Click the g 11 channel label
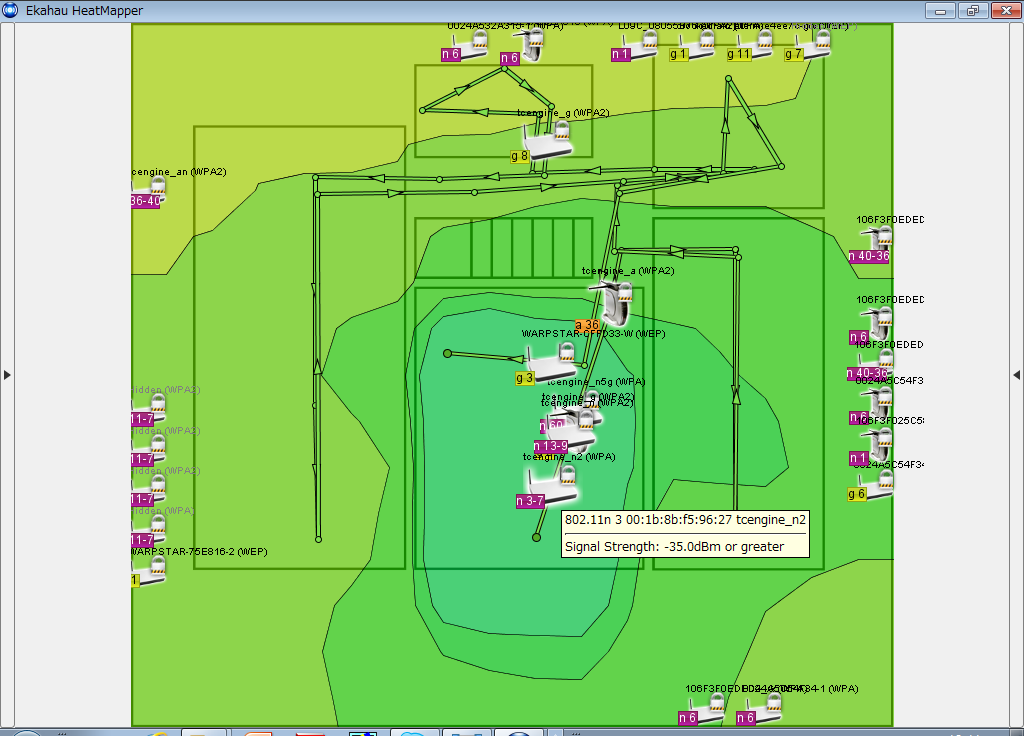Screen dimensions: 1024x736 [739, 55]
